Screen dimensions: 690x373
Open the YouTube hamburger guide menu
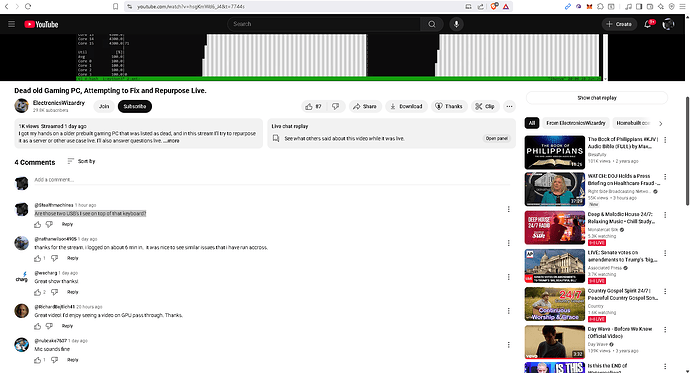click(11, 24)
